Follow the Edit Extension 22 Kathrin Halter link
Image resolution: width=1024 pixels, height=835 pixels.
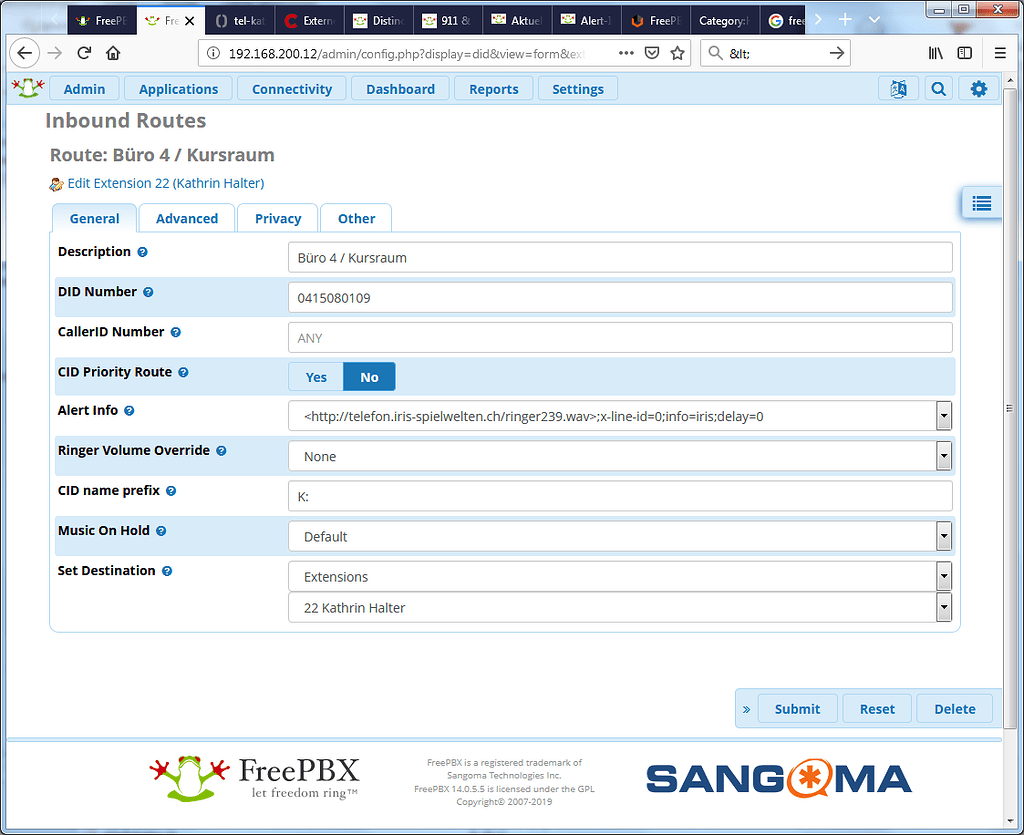click(165, 183)
